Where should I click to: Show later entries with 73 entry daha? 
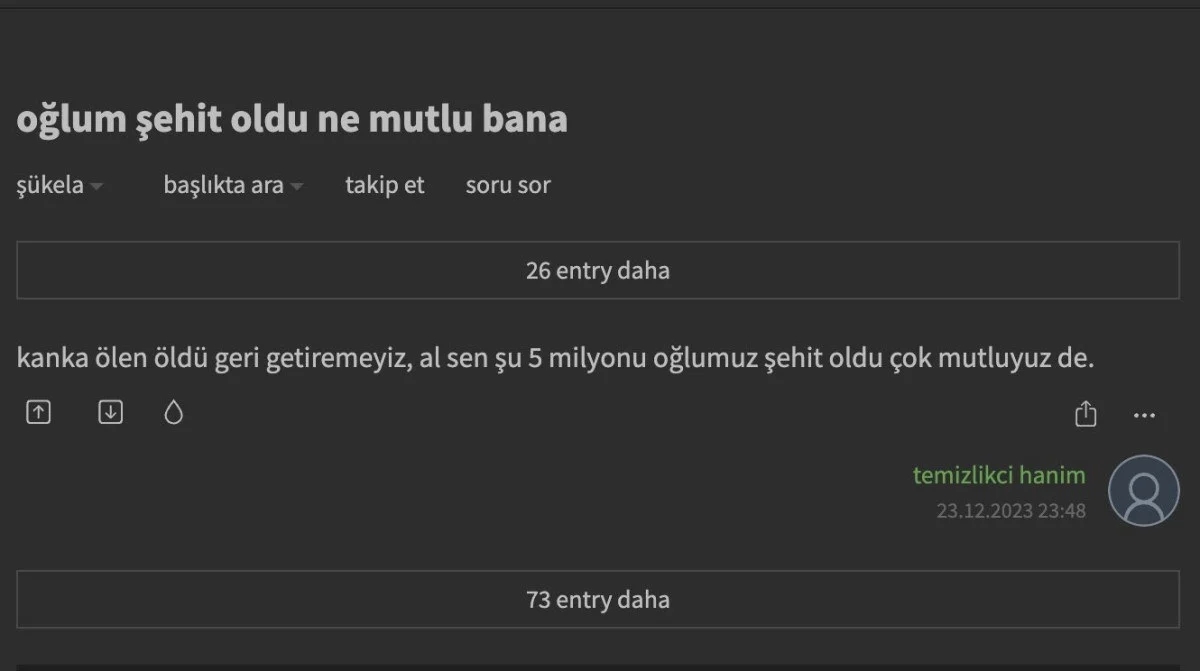[x=598, y=599]
